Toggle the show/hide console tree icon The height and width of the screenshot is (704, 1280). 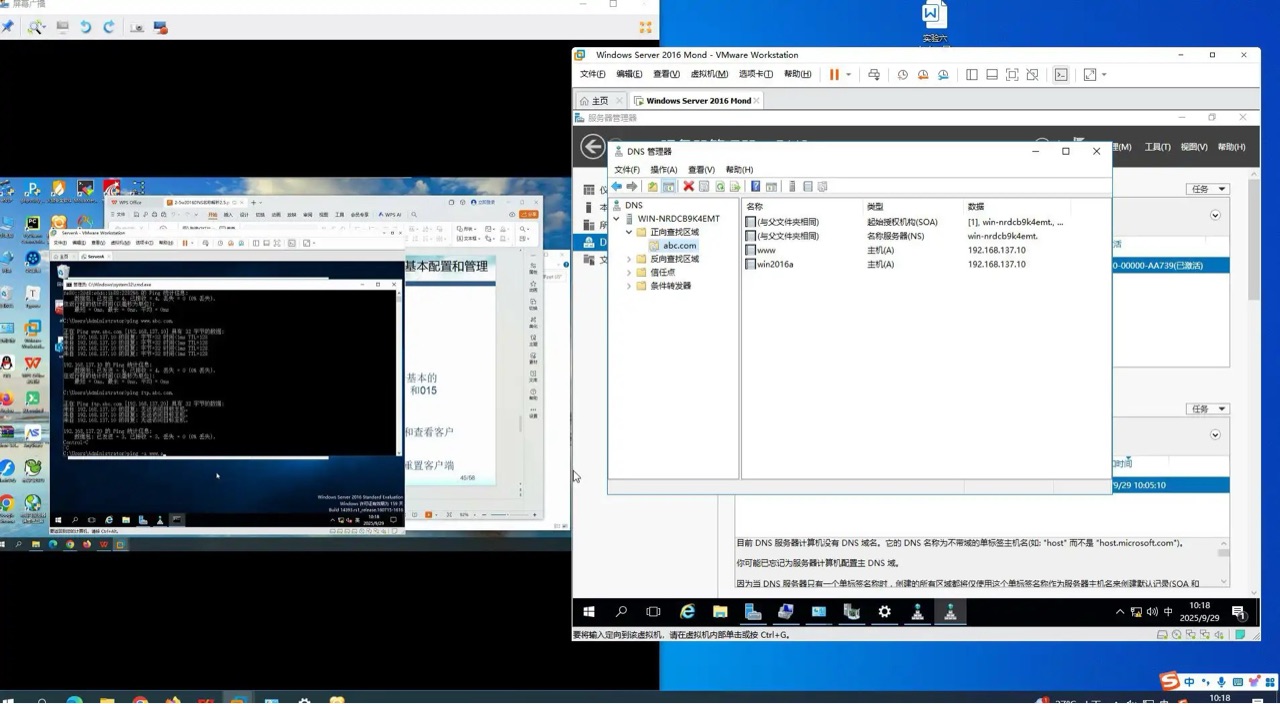(669, 187)
